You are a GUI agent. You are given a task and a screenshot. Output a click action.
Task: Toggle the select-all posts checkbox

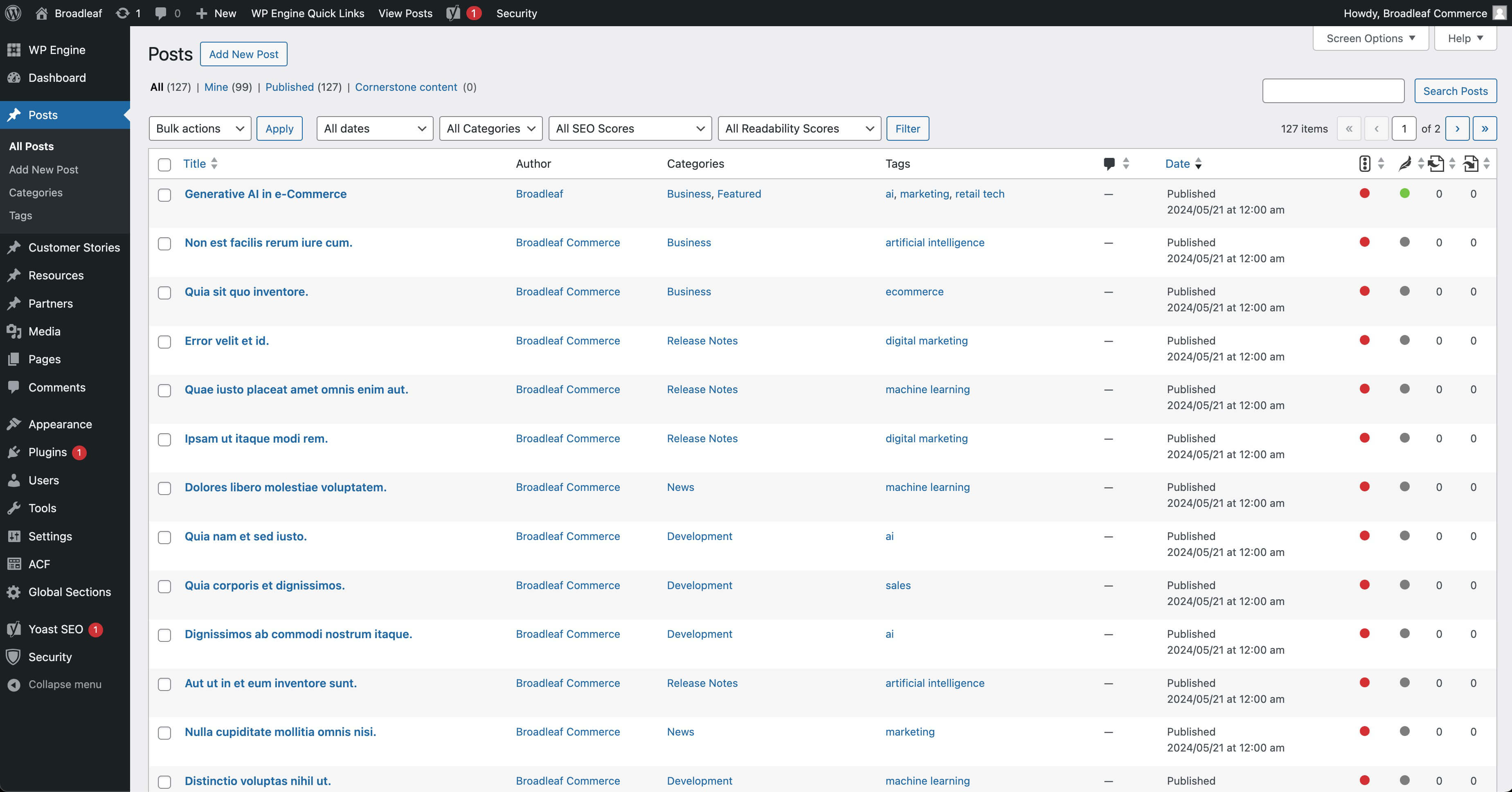coord(164,164)
